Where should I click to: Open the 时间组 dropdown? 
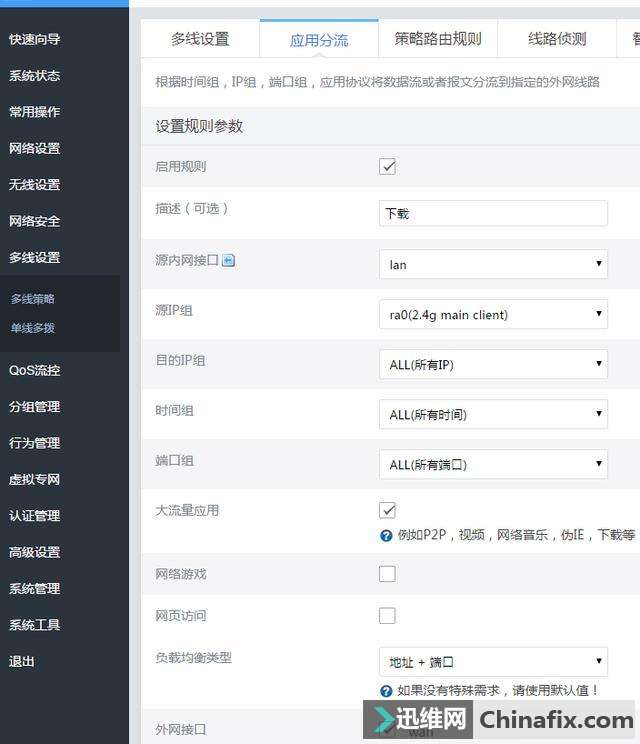pyautogui.click(x=493, y=415)
